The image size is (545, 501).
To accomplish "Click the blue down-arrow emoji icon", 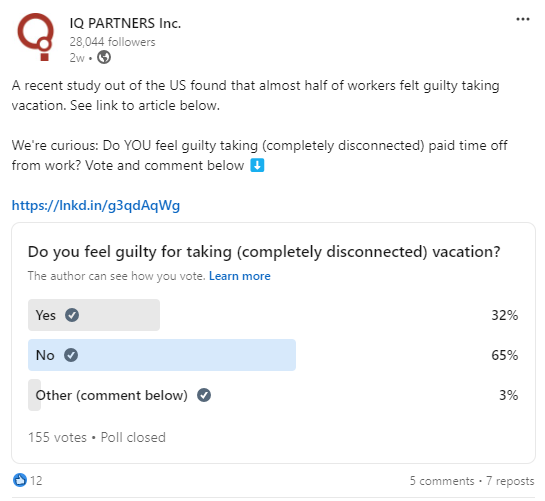I will tap(257, 165).
